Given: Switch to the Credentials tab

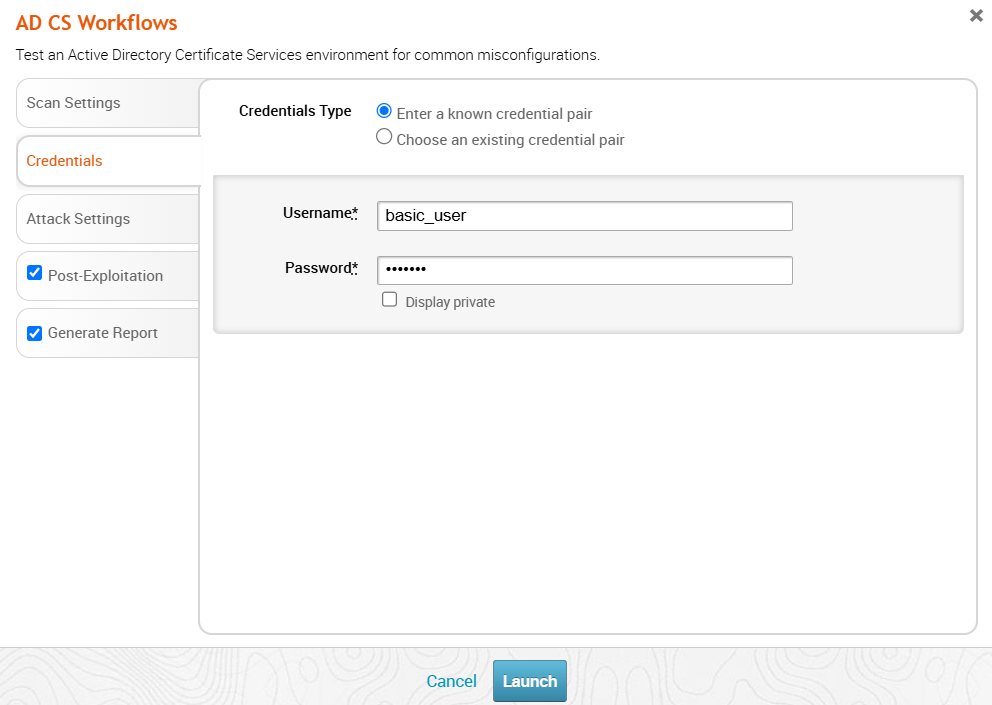Looking at the screenshot, I should tap(64, 161).
